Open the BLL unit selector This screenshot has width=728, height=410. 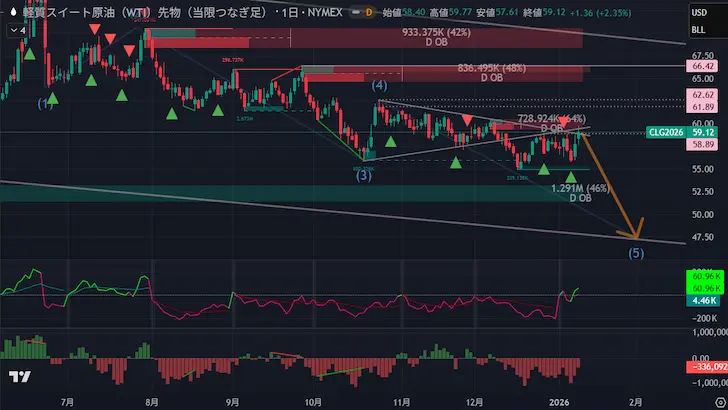(x=700, y=30)
